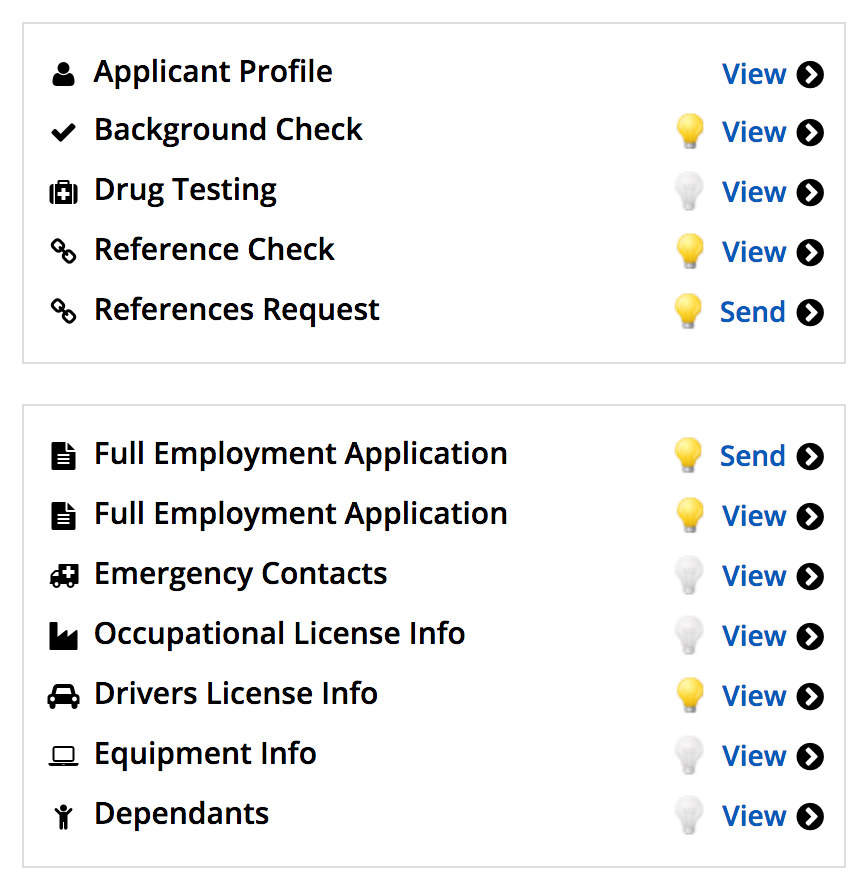Click the medkit icon beside Drug Testing
Viewport: 864px width, 896px height.
coord(63,193)
